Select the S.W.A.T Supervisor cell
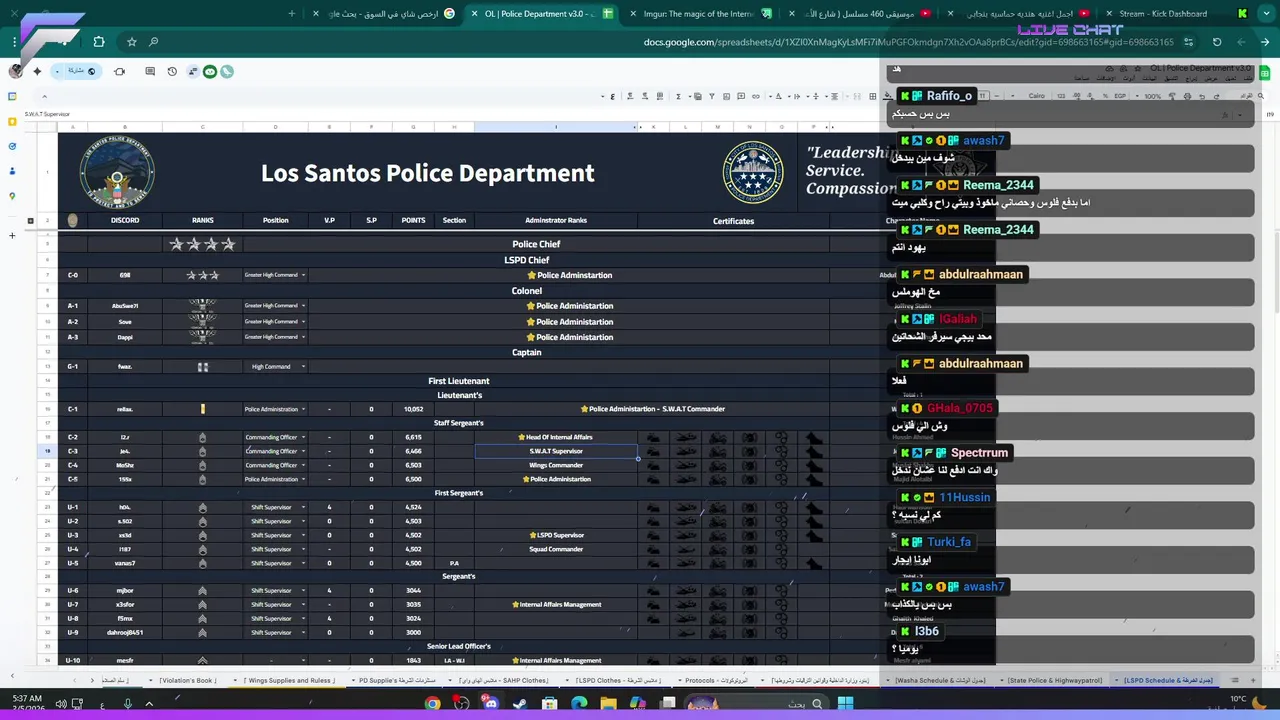The width and height of the screenshot is (1280, 720). (556, 451)
